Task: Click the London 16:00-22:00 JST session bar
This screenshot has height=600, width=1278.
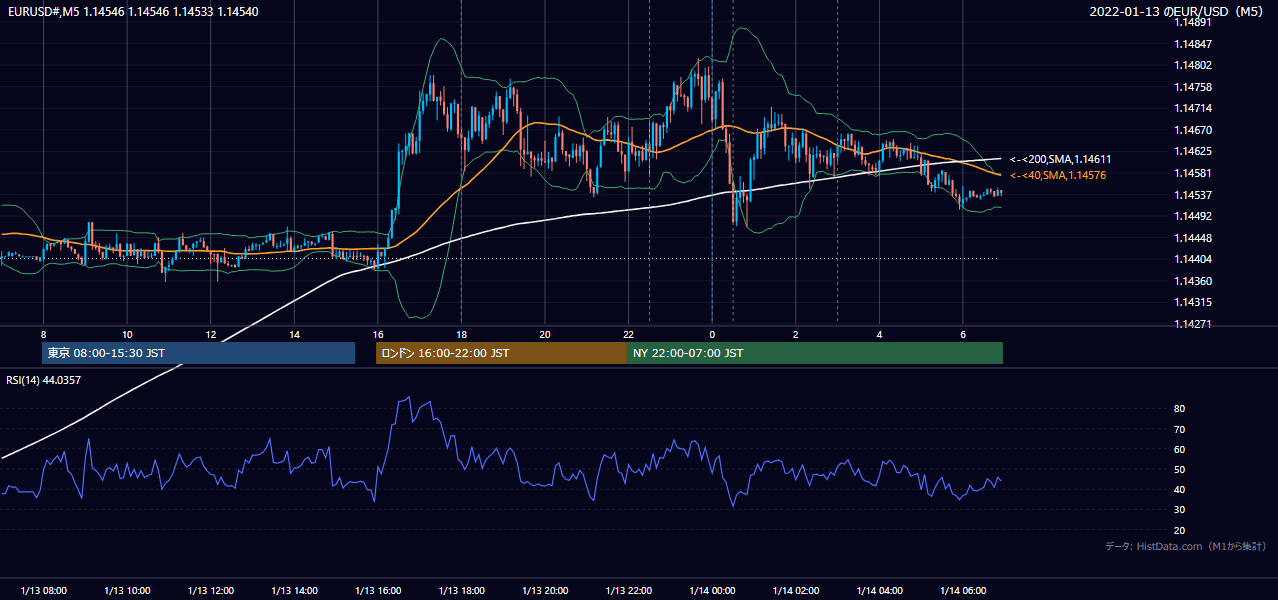Action: tap(501, 353)
